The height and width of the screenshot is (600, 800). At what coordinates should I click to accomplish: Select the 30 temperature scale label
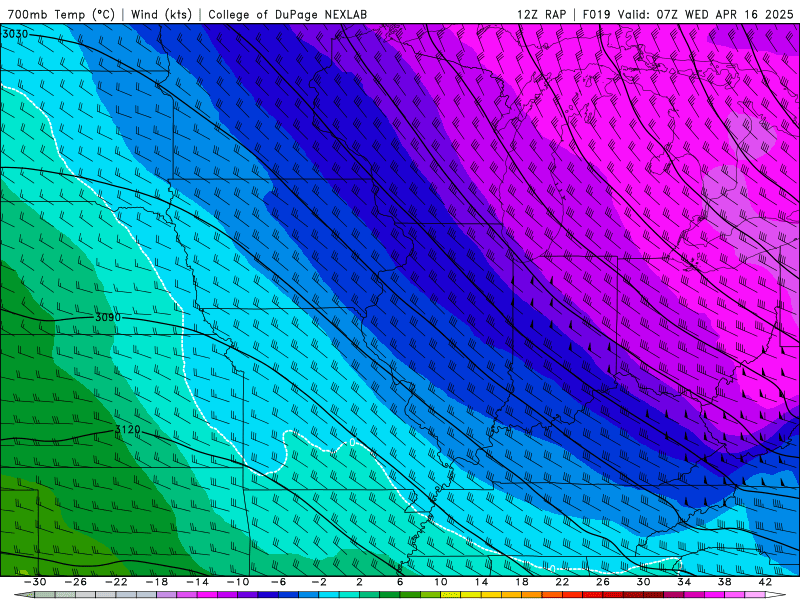(643, 582)
